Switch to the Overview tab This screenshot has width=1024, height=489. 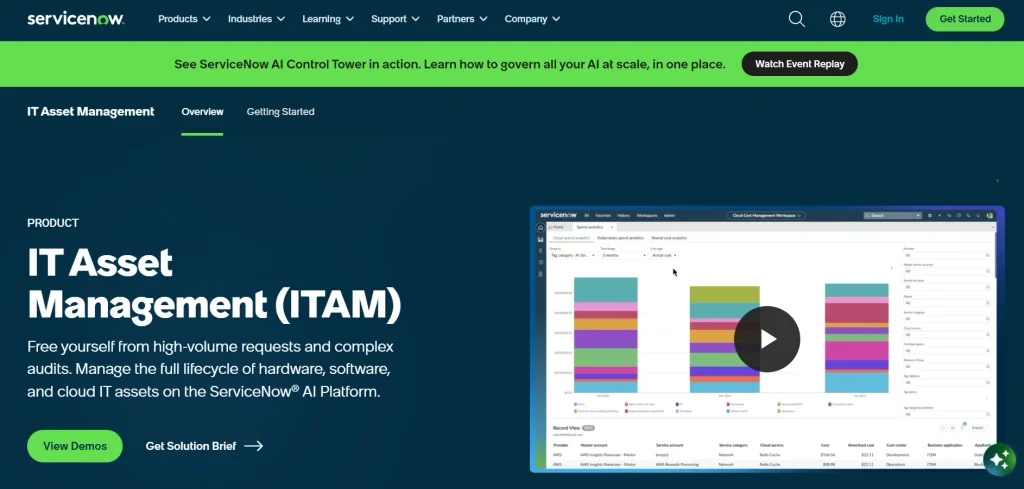point(202,112)
